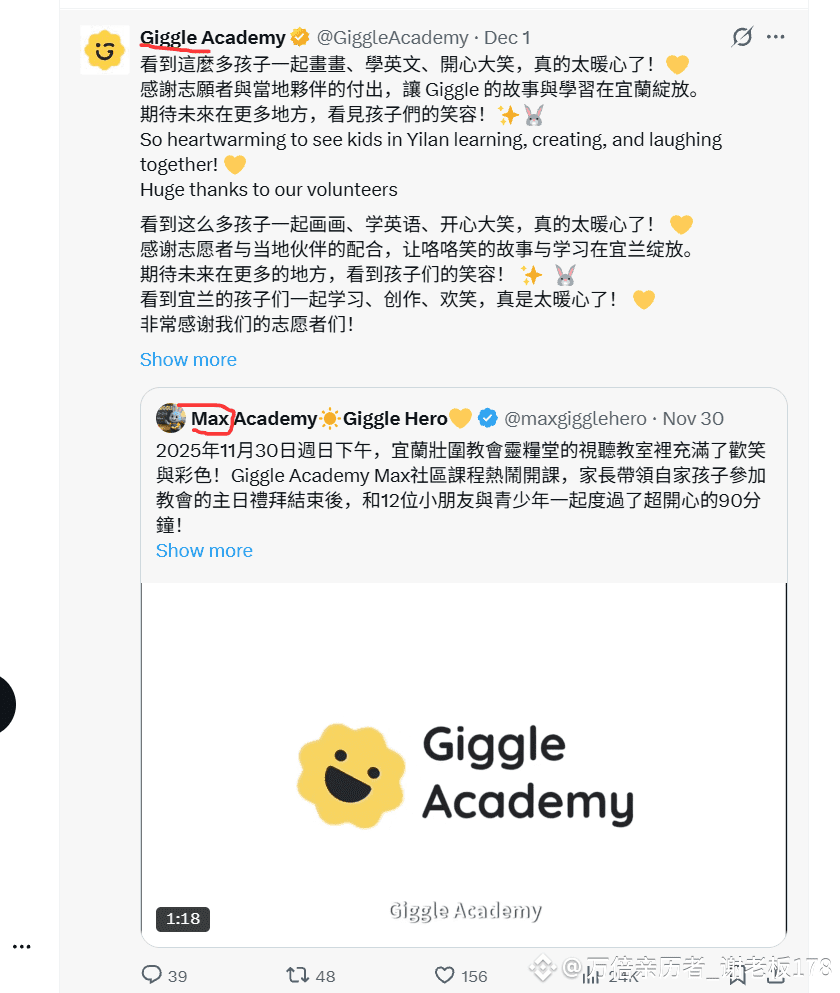Open Giggle Academy profile avatar

click(105, 49)
